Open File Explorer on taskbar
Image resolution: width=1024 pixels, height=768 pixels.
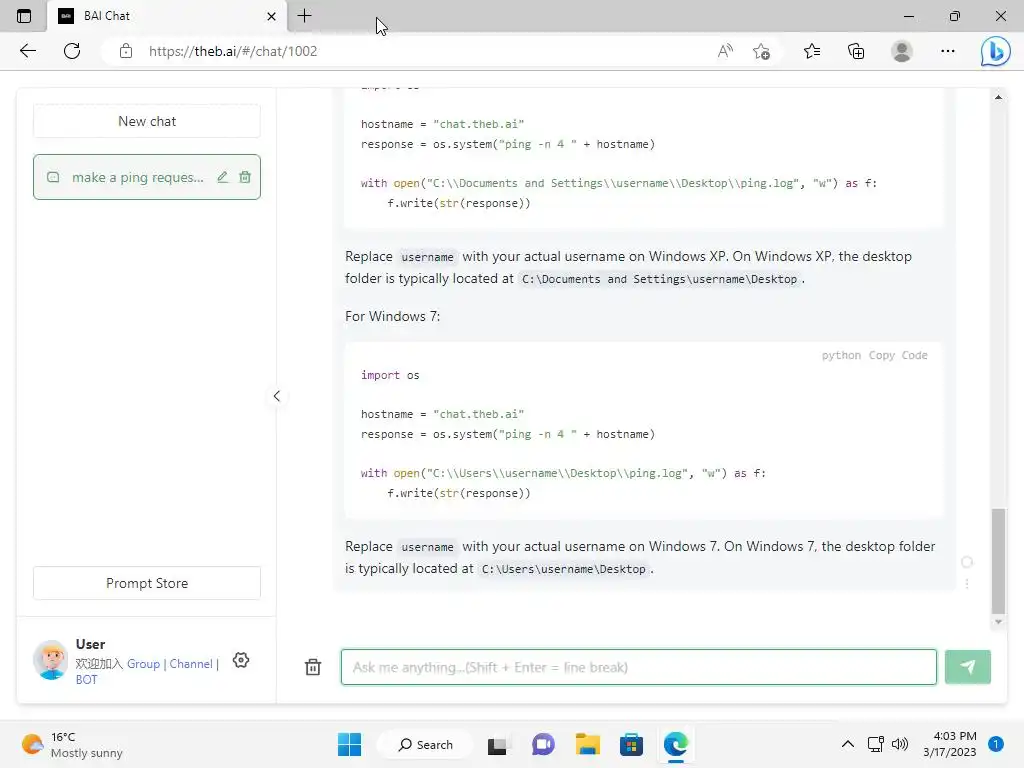coord(587,744)
